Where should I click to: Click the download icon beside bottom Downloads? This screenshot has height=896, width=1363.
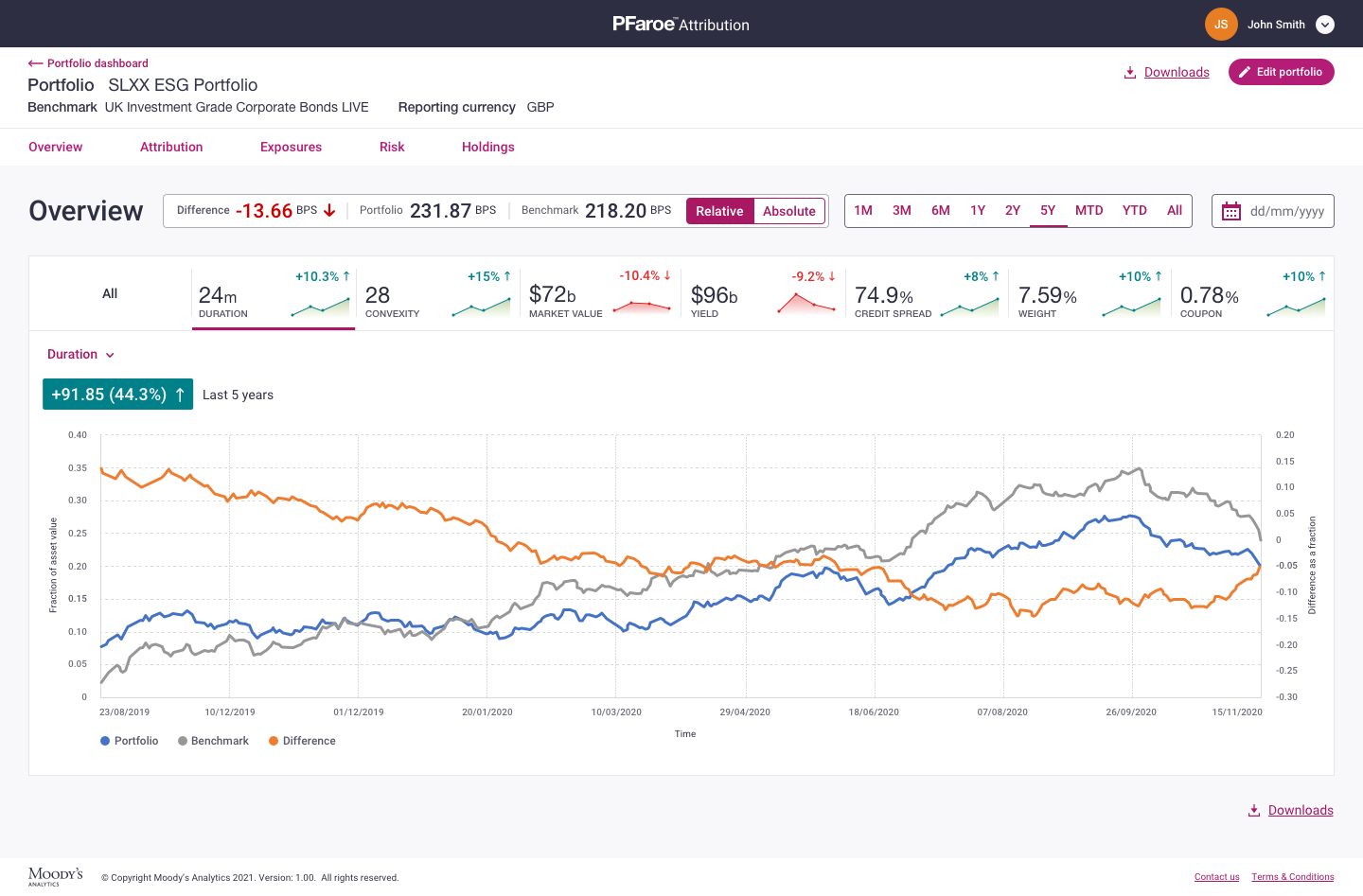(1254, 811)
